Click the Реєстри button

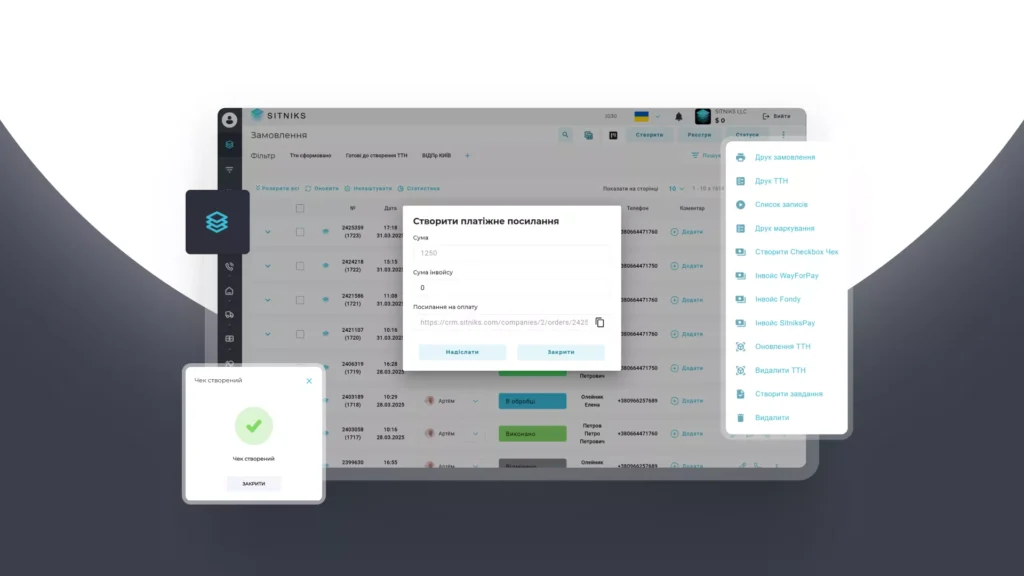[x=699, y=135]
